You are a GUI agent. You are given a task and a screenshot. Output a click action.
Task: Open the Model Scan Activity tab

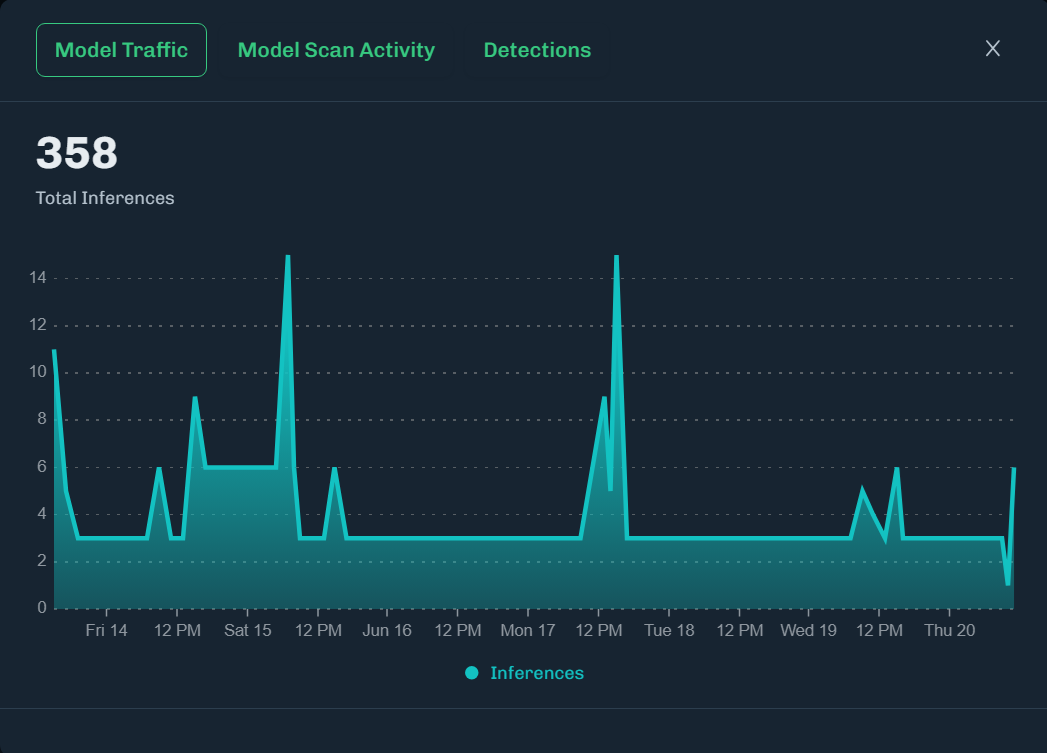click(336, 50)
